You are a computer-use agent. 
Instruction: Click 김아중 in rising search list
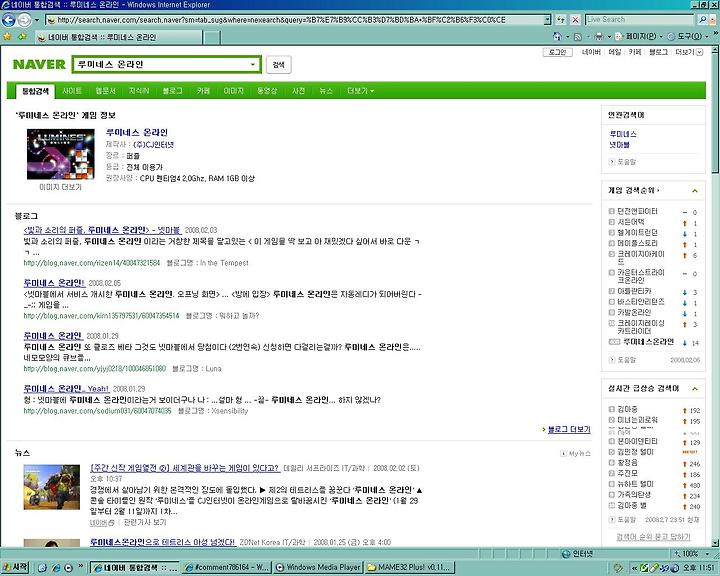[x=627, y=409]
